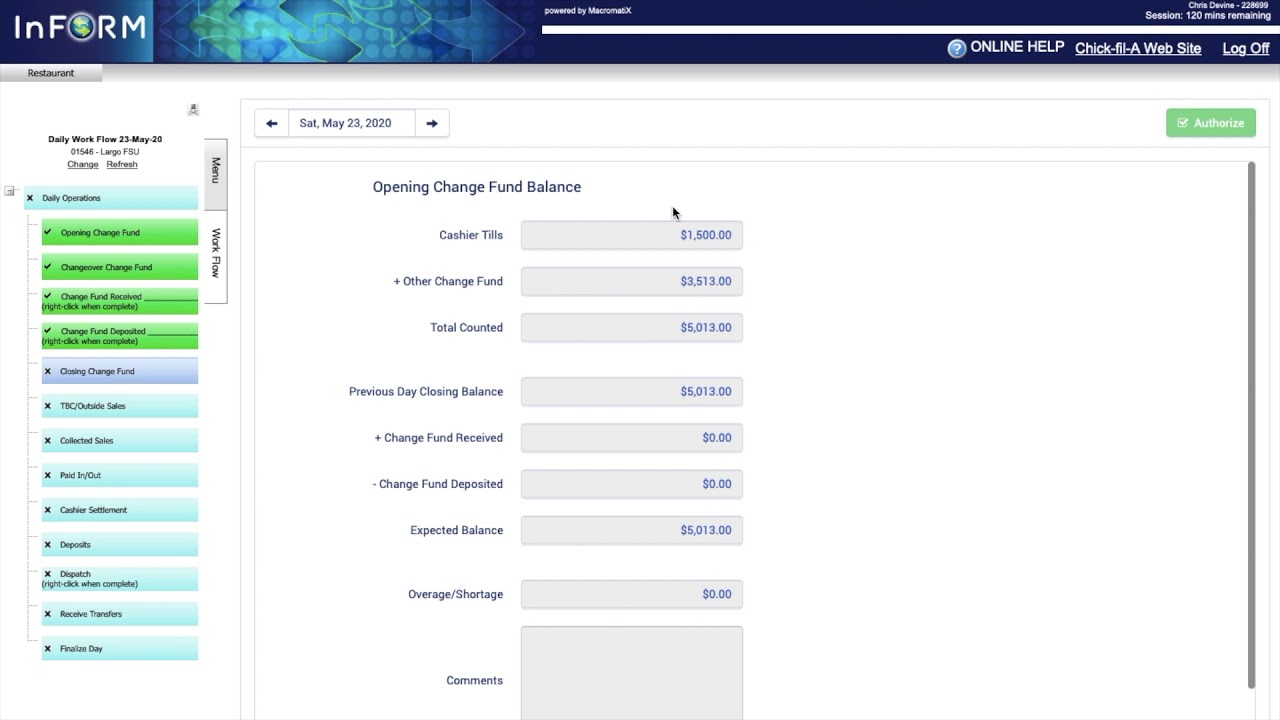The height and width of the screenshot is (720, 1280).
Task: Open the Closing Change Fund step
Action: (120, 371)
